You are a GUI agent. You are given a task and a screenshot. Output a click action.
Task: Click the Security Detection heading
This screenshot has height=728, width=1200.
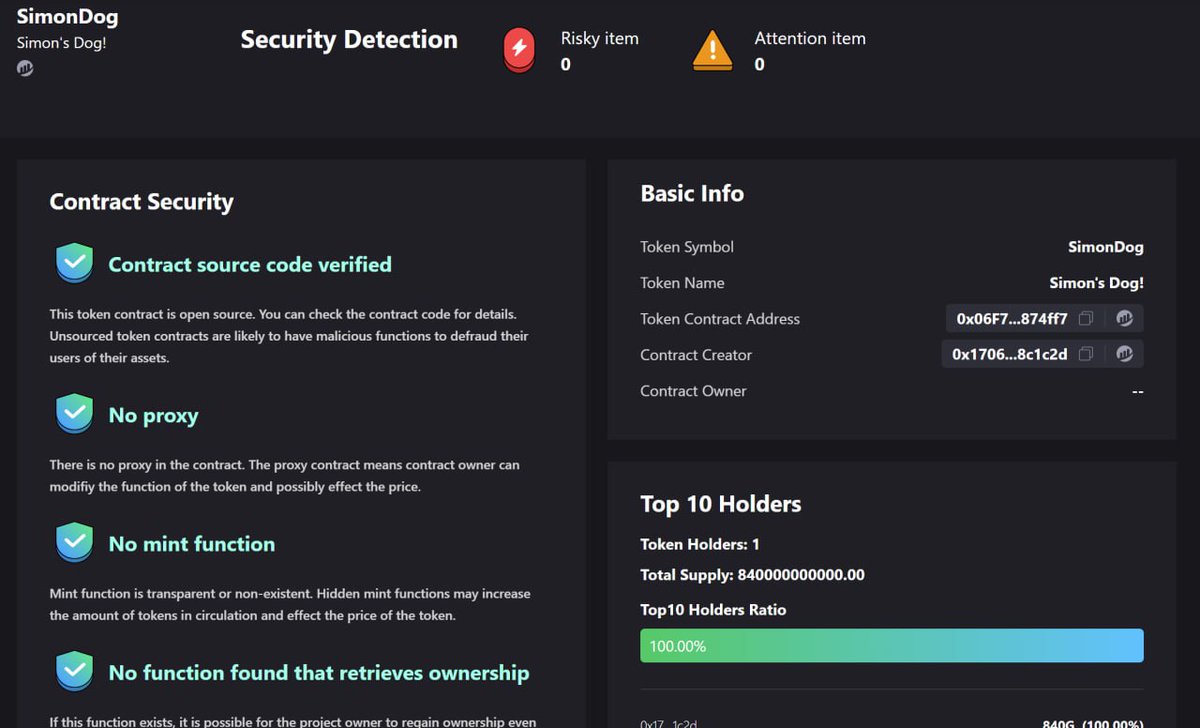tap(349, 40)
